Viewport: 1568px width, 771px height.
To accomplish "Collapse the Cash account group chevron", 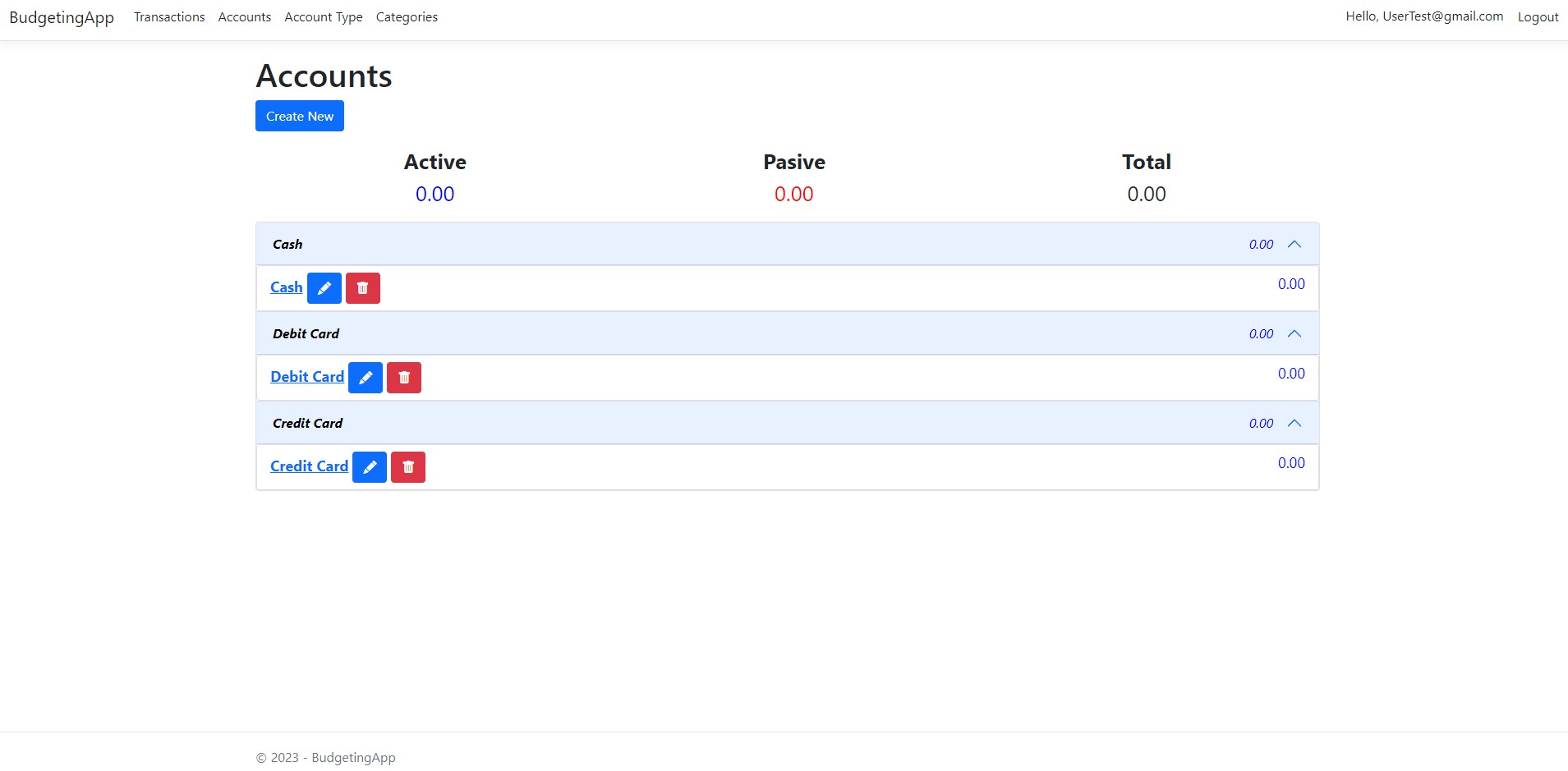I will (x=1294, y=244).
